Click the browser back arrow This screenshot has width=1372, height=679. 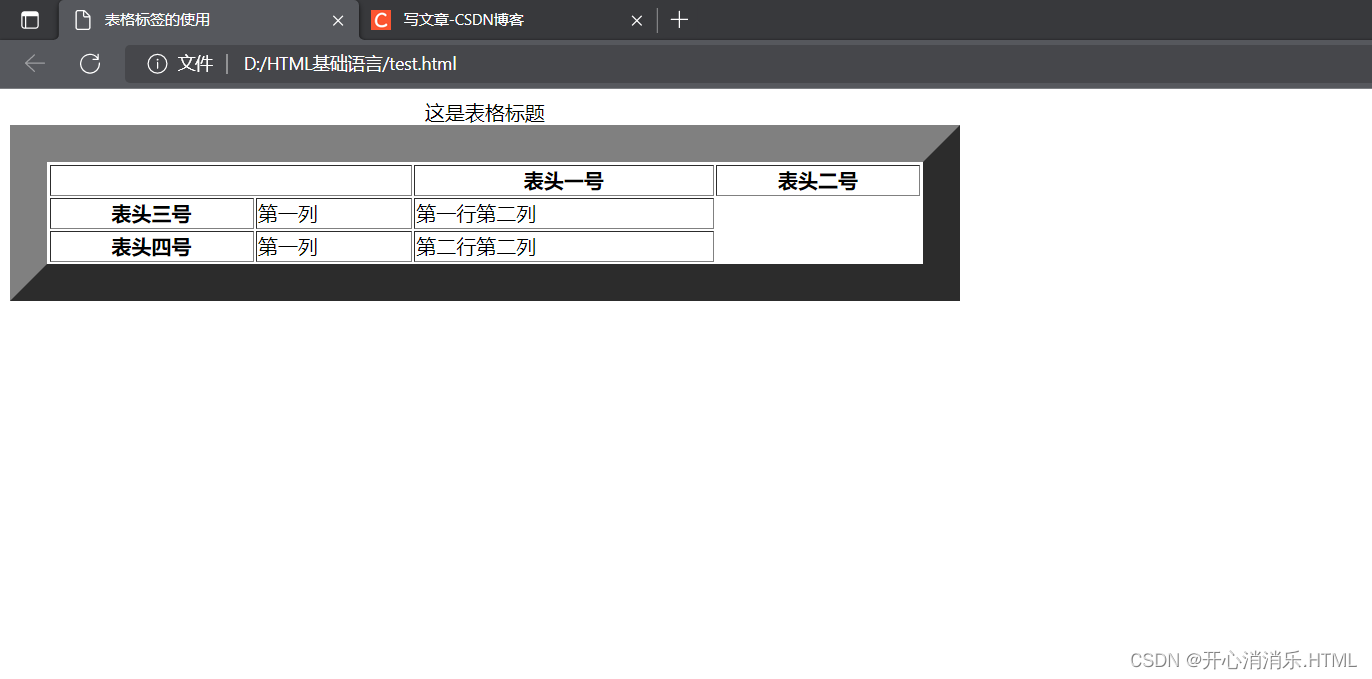(x=35, y=64)
